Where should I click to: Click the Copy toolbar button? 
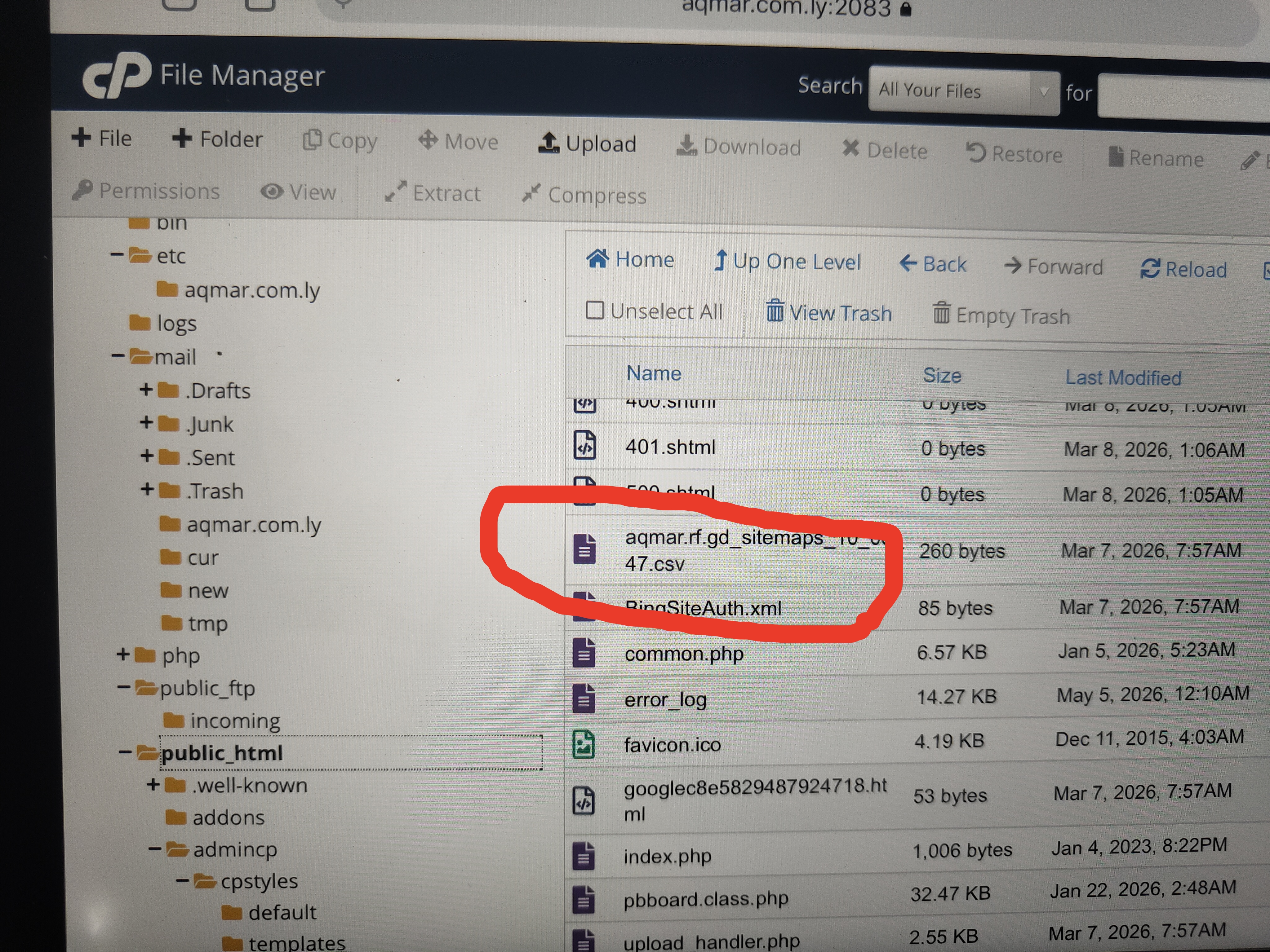(340, 141)
